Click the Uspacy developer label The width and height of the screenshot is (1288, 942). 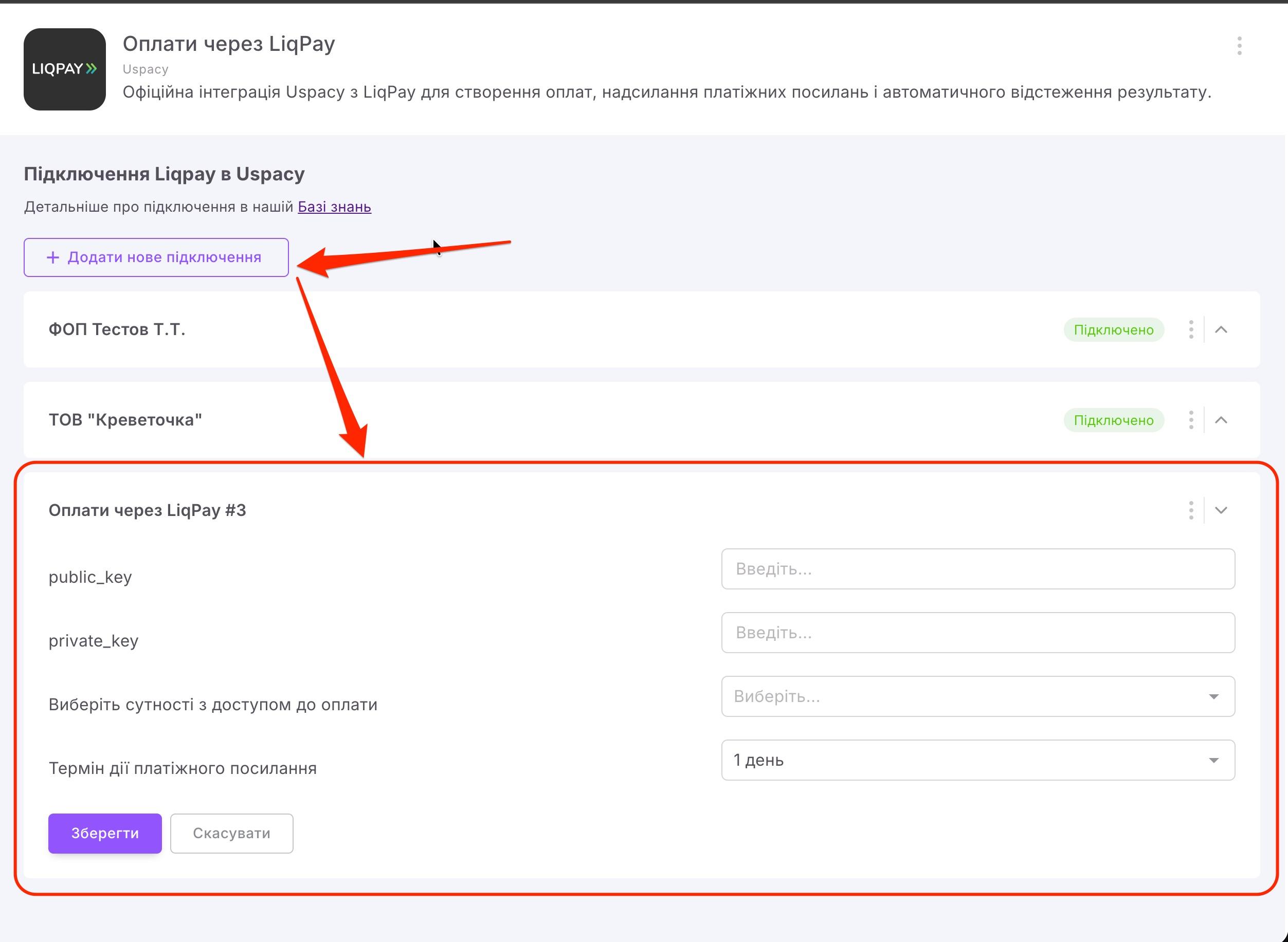click(146, 69)
